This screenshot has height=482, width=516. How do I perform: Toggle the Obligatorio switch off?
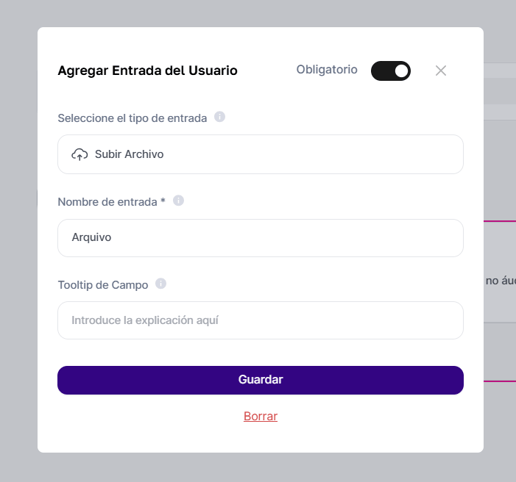click(391, 71)
